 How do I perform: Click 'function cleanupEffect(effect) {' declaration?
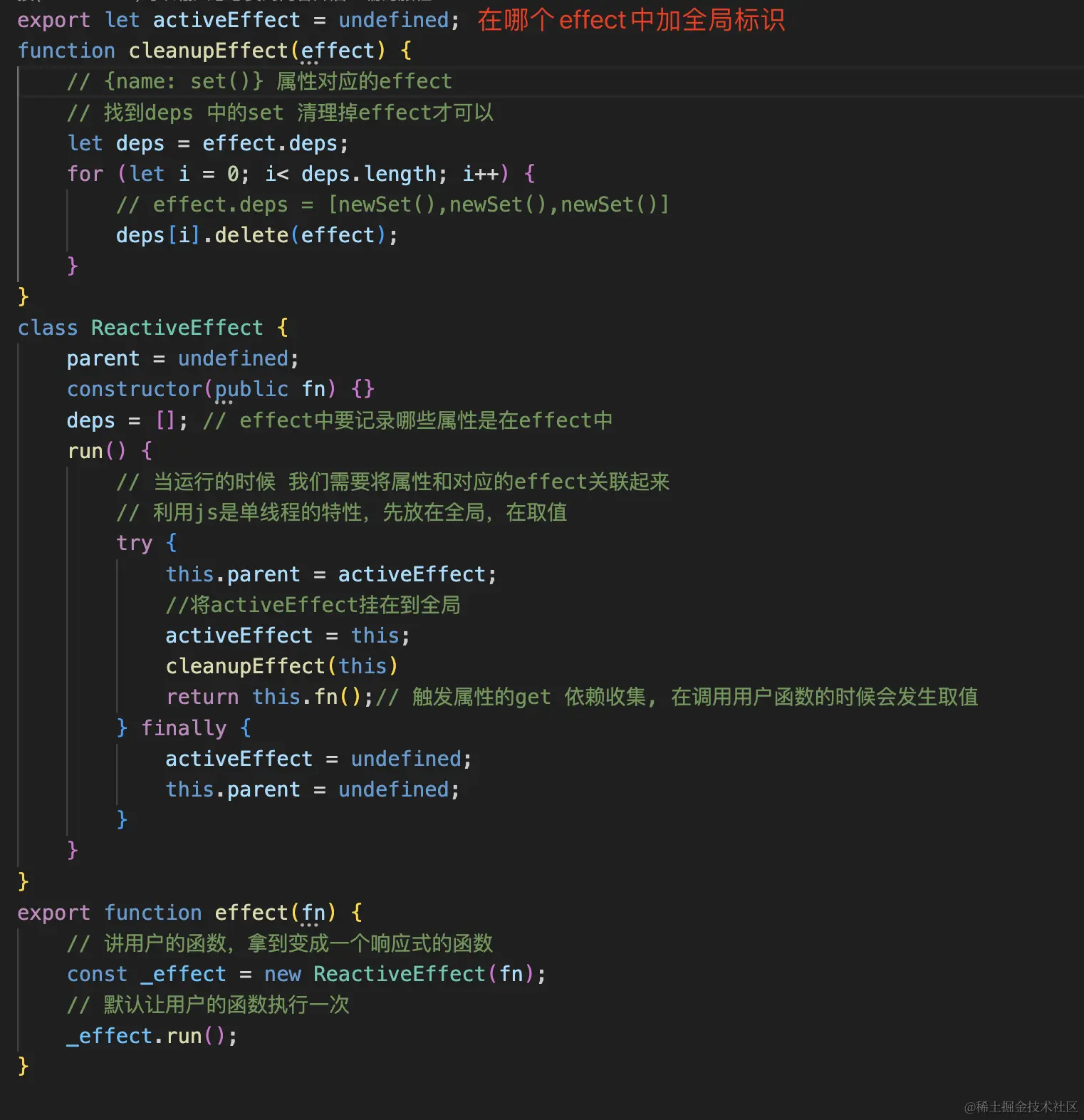point(214,51)
